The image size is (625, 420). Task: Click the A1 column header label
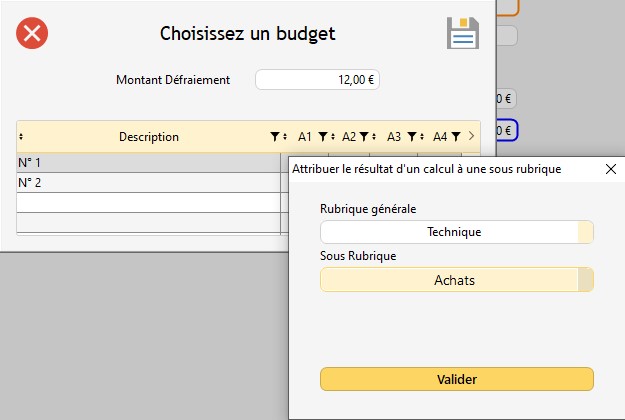coord(305,137)
